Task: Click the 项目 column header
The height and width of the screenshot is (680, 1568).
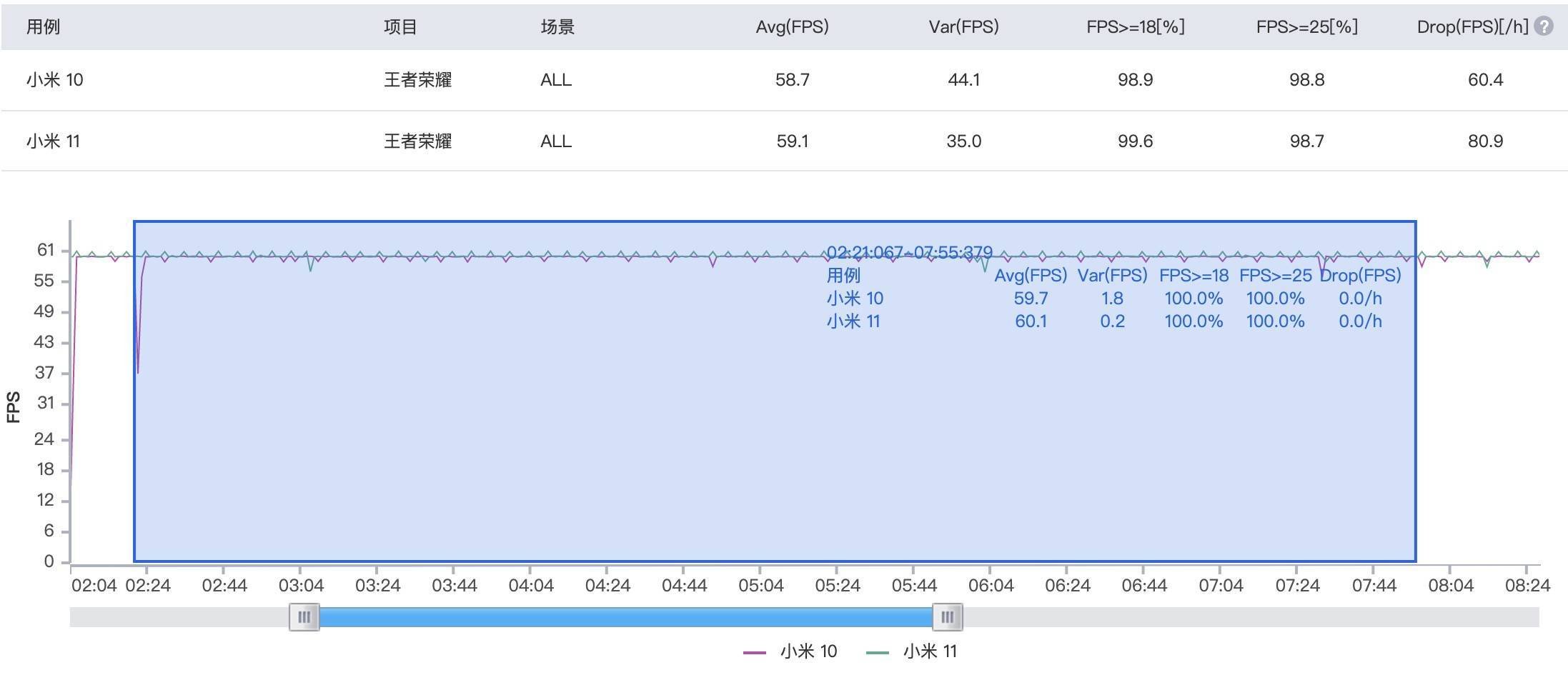Action: coord(400,26)
